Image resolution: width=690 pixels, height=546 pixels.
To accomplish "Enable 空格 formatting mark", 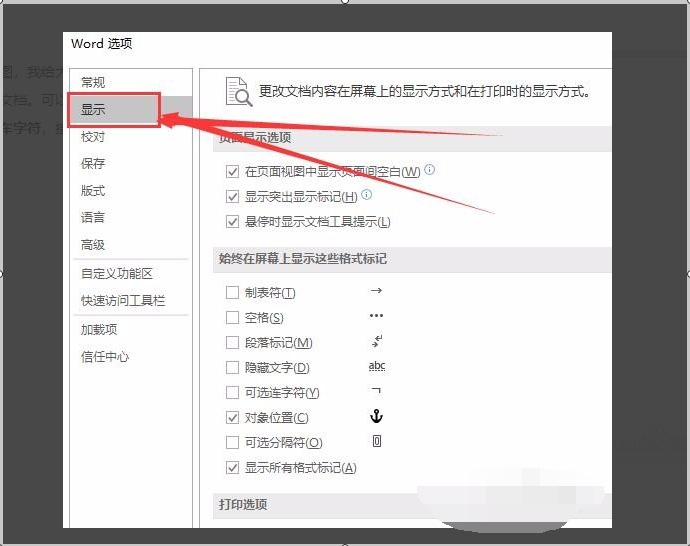I will [x=232, y=317].
